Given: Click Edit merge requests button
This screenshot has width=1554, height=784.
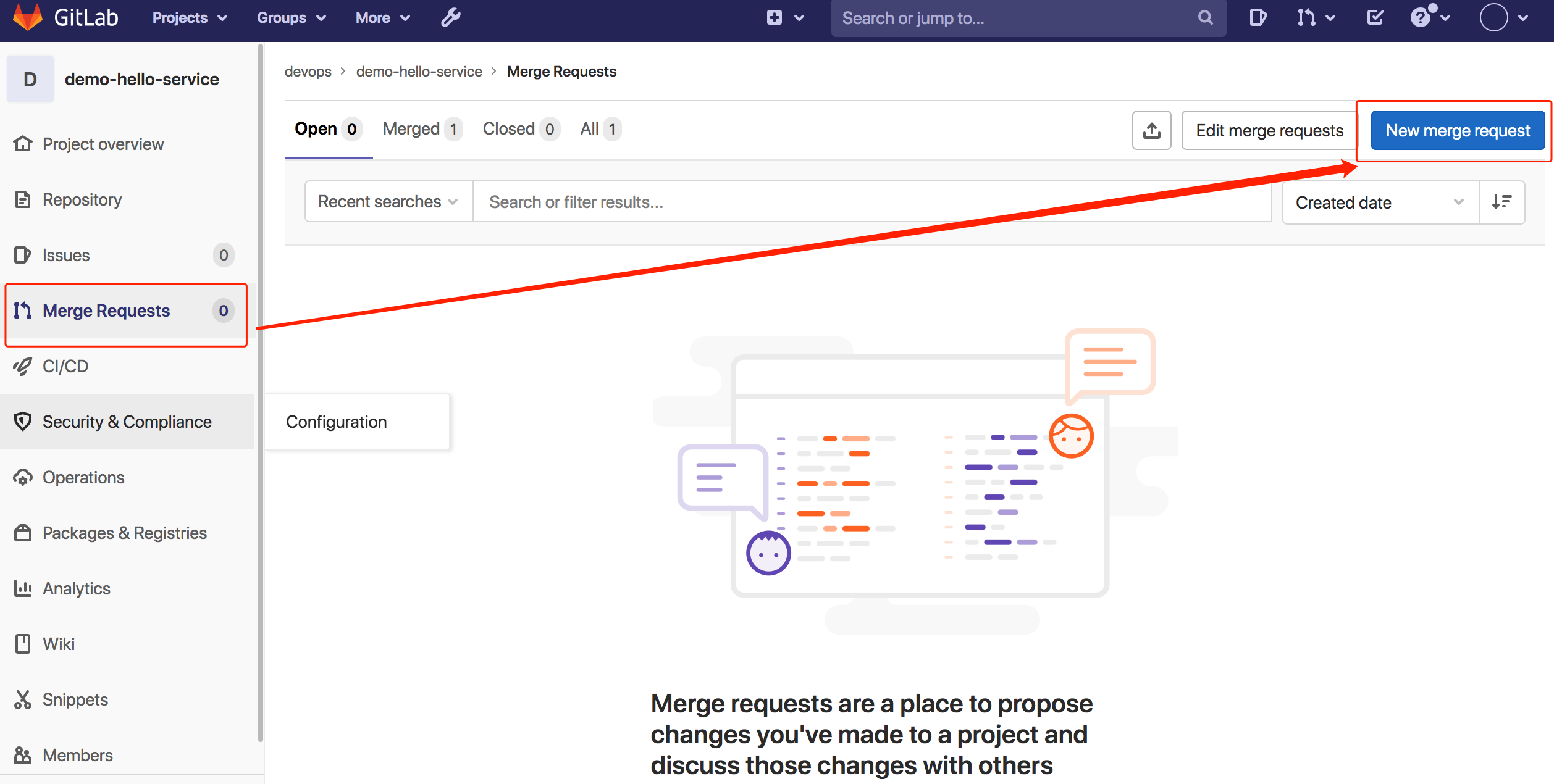Looking at the screenshot, I should click(x=1269, y=130).
